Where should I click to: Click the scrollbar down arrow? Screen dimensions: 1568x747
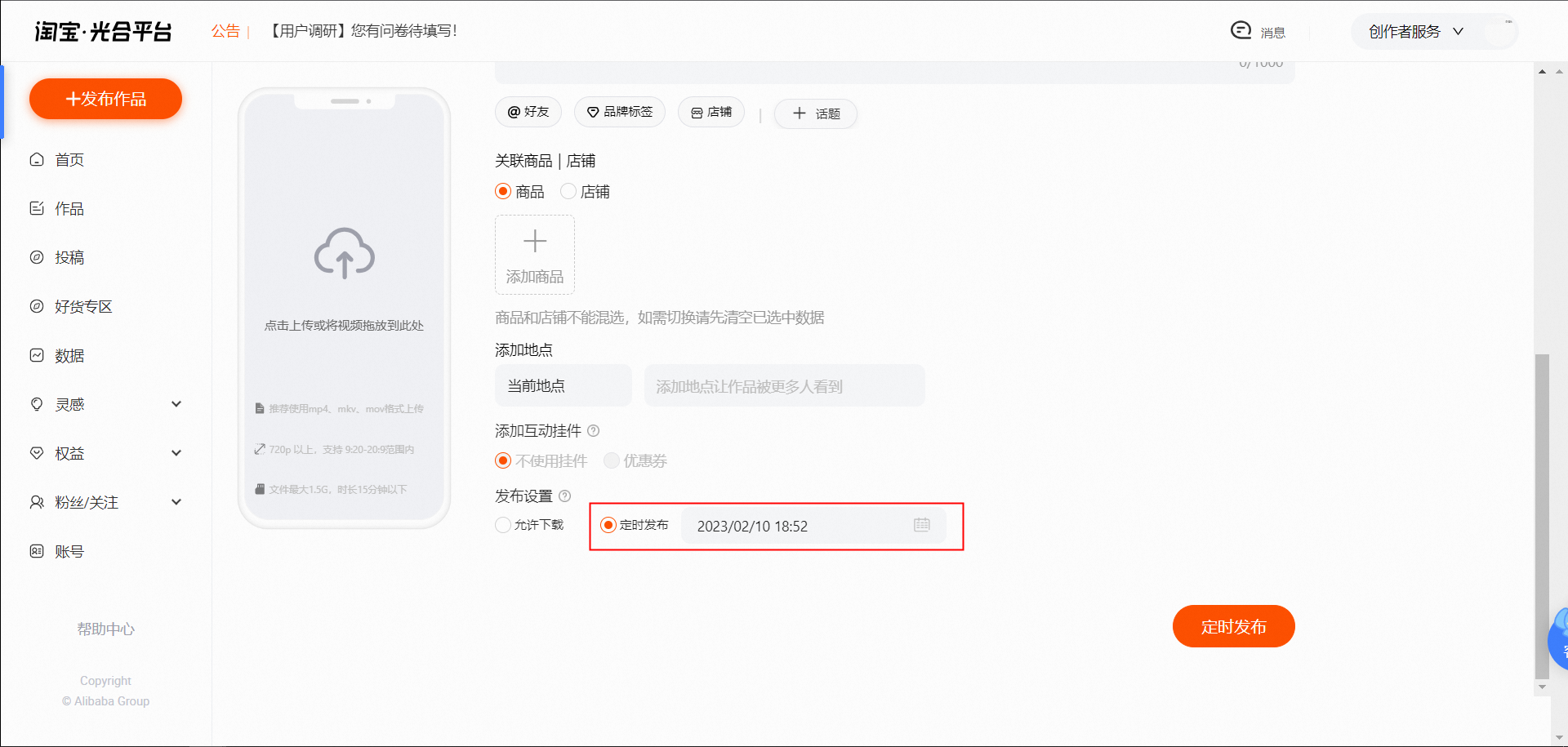(1542, 687)
